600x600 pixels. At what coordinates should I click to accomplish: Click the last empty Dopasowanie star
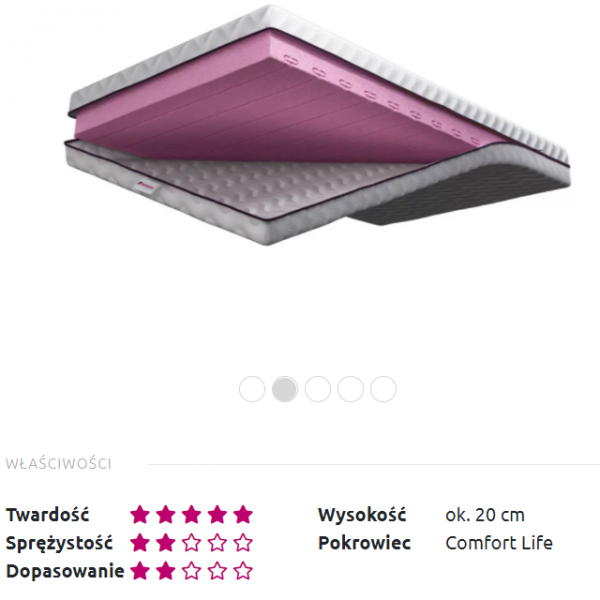pyautogui.click(x=243, y=571)
